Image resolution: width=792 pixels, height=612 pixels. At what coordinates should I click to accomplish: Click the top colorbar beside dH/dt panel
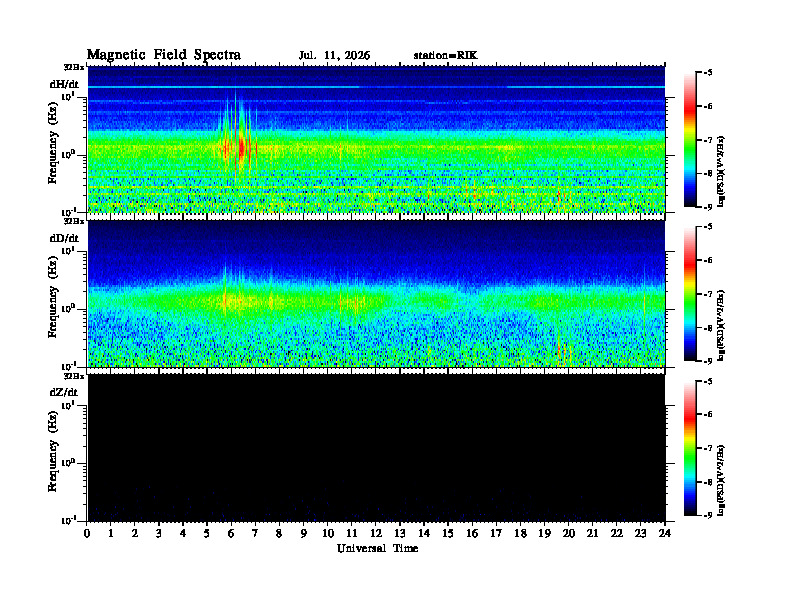(x=690, y=139)
